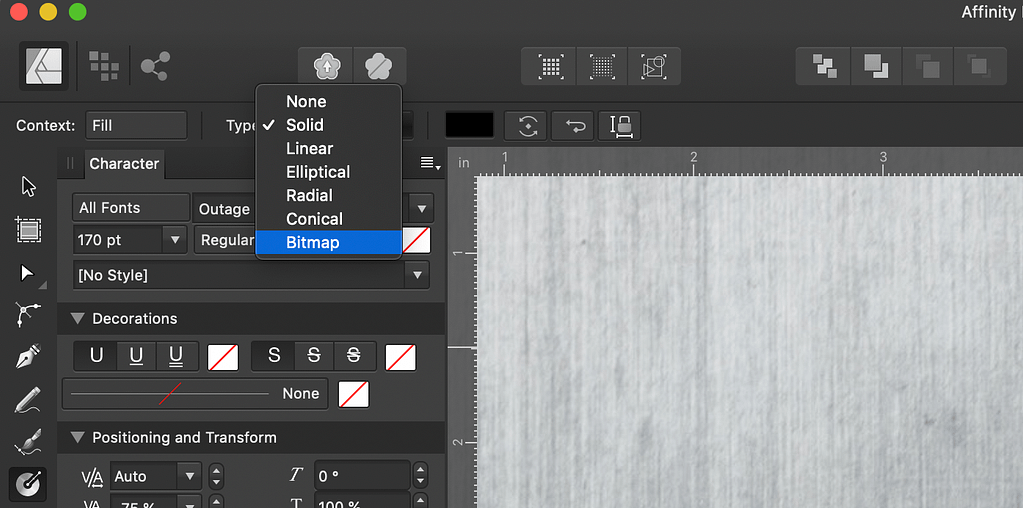Collapse the Decorations section
1023x508 pixels.
pos(78,319)
